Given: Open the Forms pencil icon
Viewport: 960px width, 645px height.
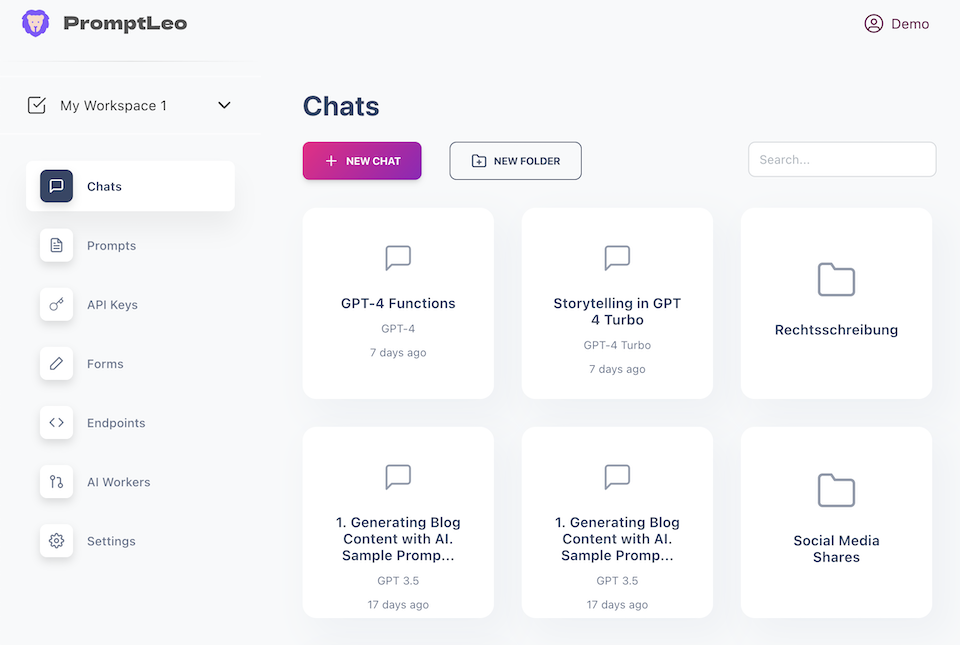Looking at the screenshot, I should (56, 364).
